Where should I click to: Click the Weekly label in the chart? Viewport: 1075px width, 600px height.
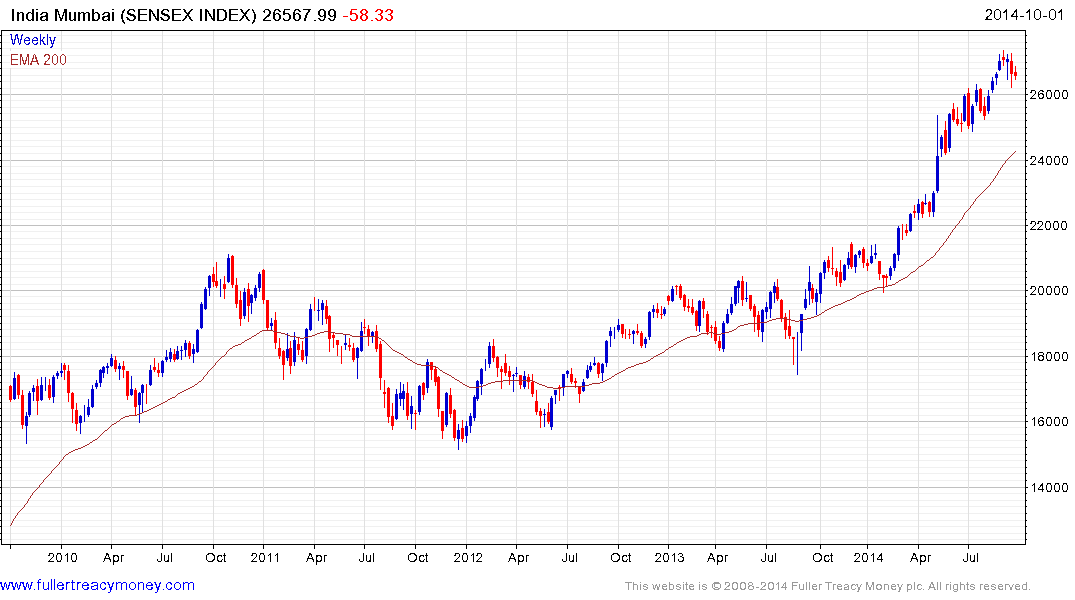[x=33, y=40]
